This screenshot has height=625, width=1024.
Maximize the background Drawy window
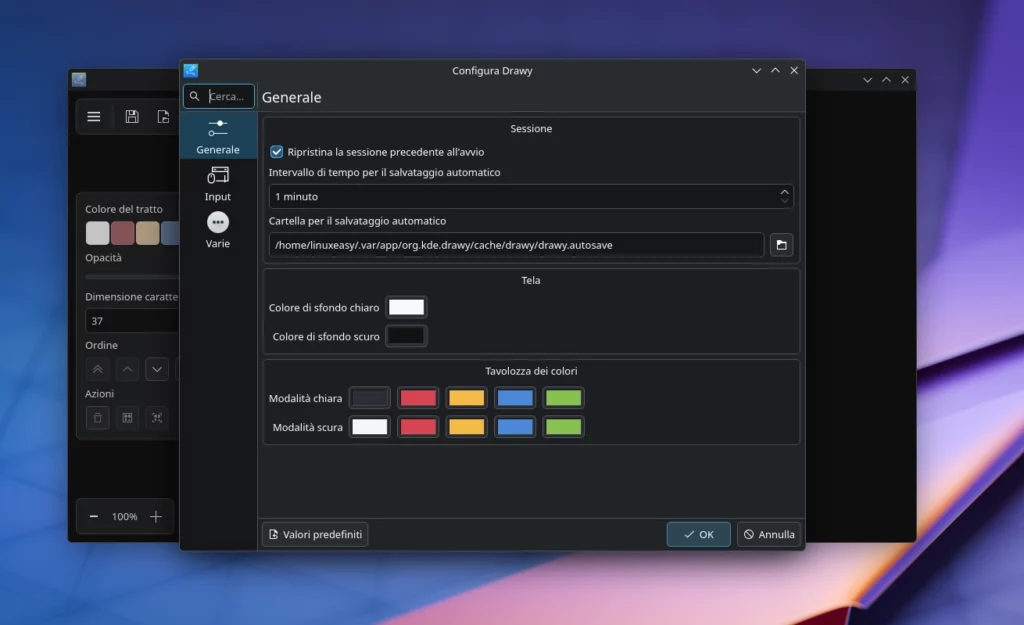(x=886, y=80)
